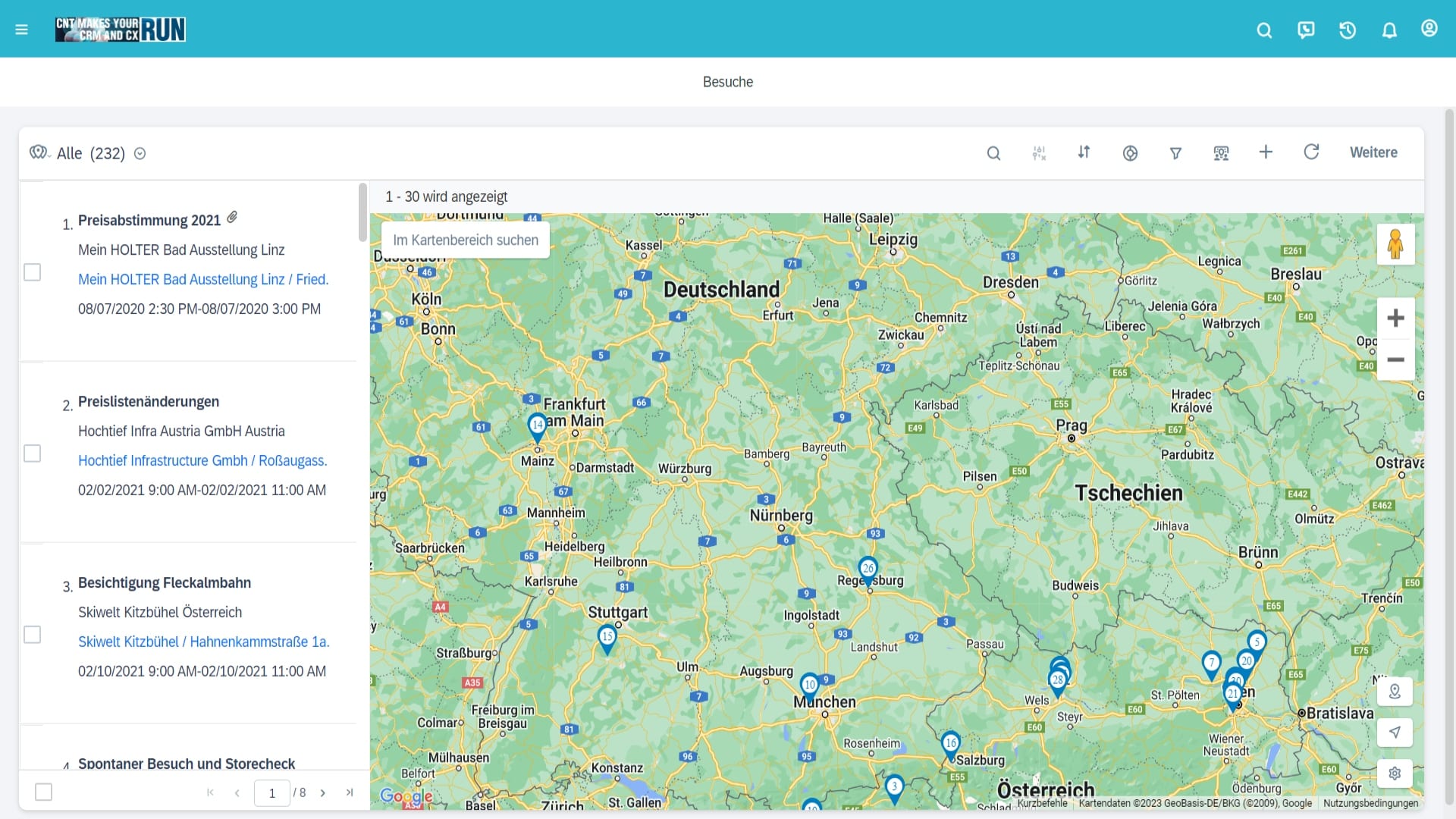Open Skiwelt Kitzbühel / Hahnenkammstraße 1a. link
Viewport: 1456px width, 819px height.
pos(204,642)
